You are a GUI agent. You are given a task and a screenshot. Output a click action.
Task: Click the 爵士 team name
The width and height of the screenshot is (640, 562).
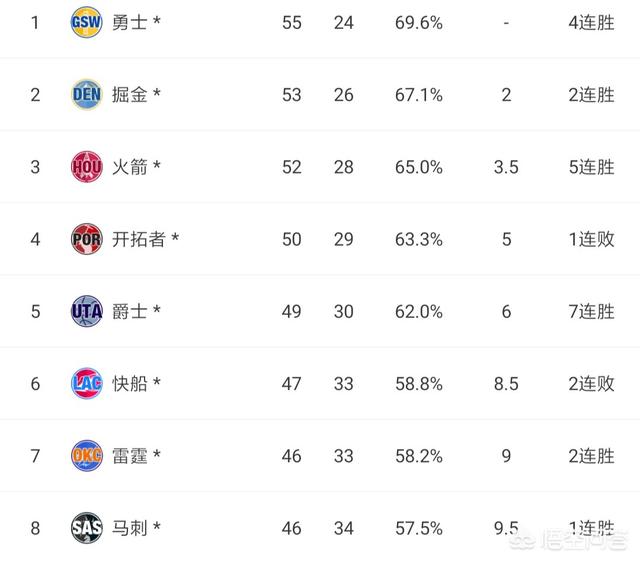(x=130, y=311)
